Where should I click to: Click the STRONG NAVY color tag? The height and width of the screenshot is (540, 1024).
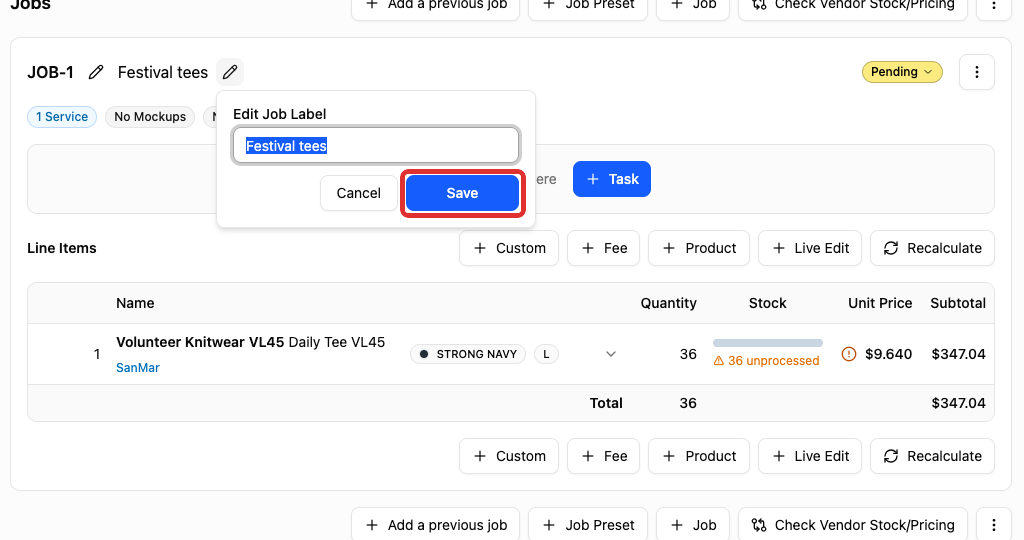468,354
